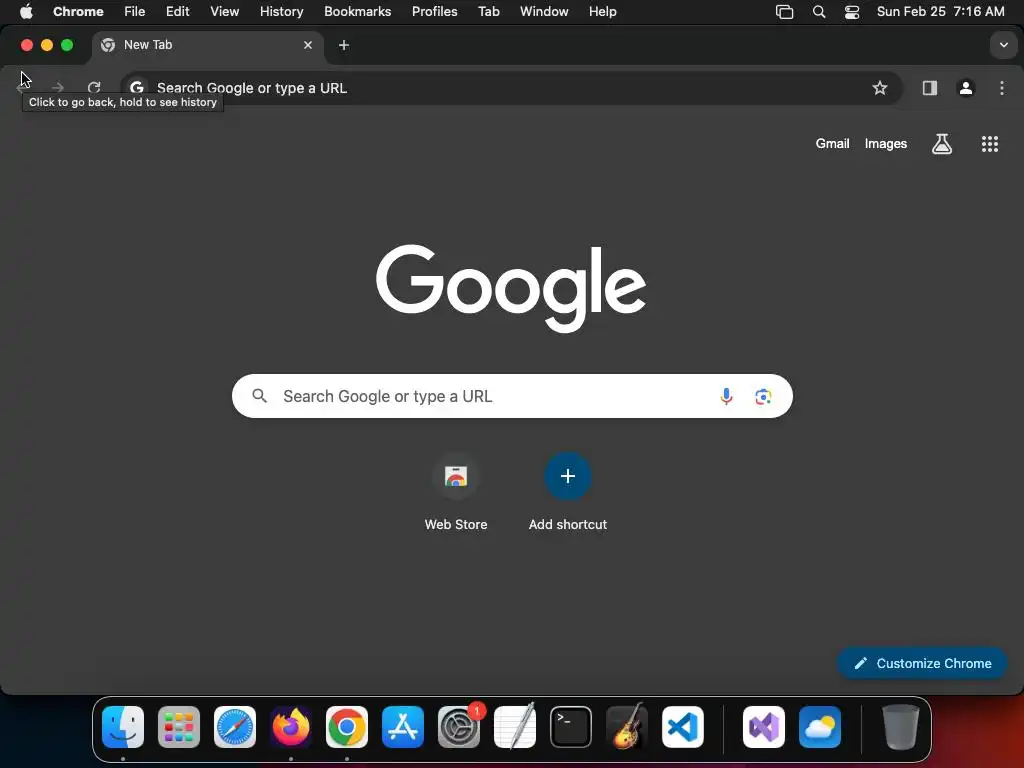1024x768 pixels.
Task: Open the Window menu
Action: [x=544, y=11]
